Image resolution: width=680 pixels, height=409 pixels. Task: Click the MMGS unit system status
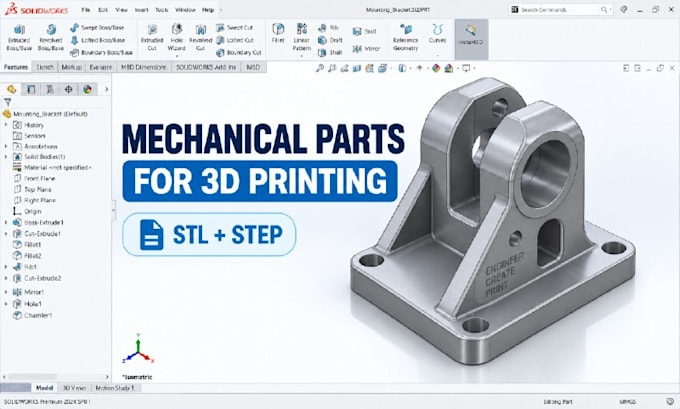point(628,402)
